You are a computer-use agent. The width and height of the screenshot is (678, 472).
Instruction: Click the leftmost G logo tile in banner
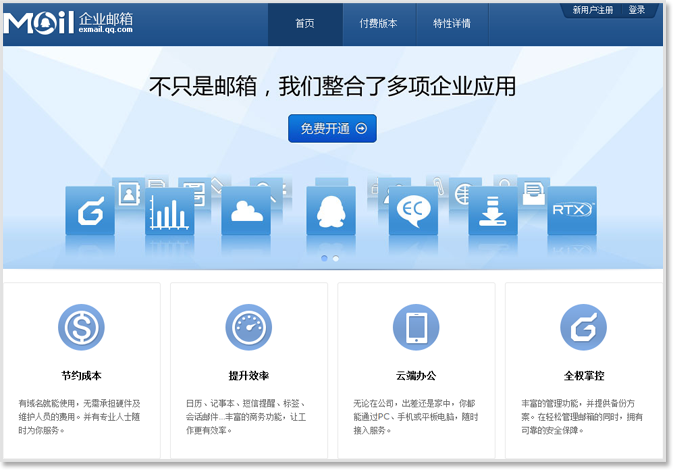click(x=90, y=211)
